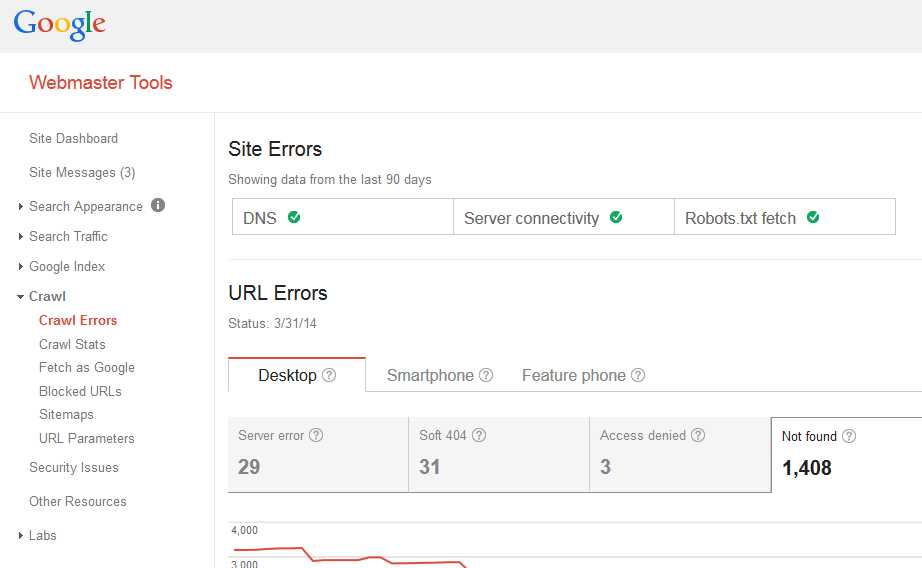Click the Smartphone help question icon
This screenshot has height=568, width=922.
pyautogui.click(x=486, y=376)
